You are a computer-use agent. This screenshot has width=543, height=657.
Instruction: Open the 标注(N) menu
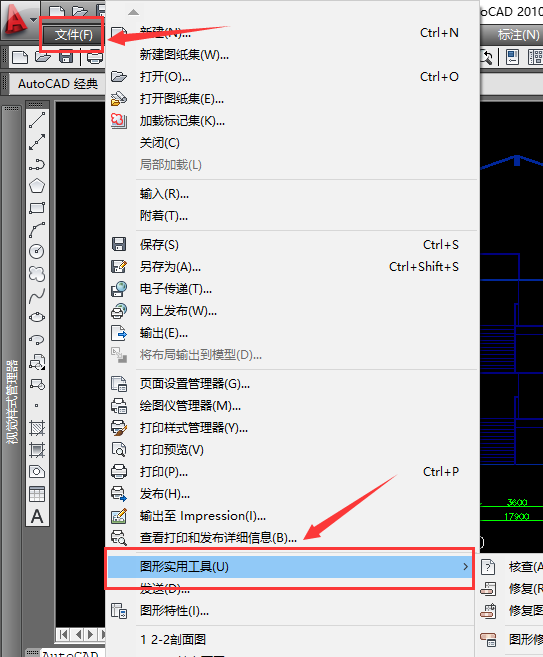518,35
